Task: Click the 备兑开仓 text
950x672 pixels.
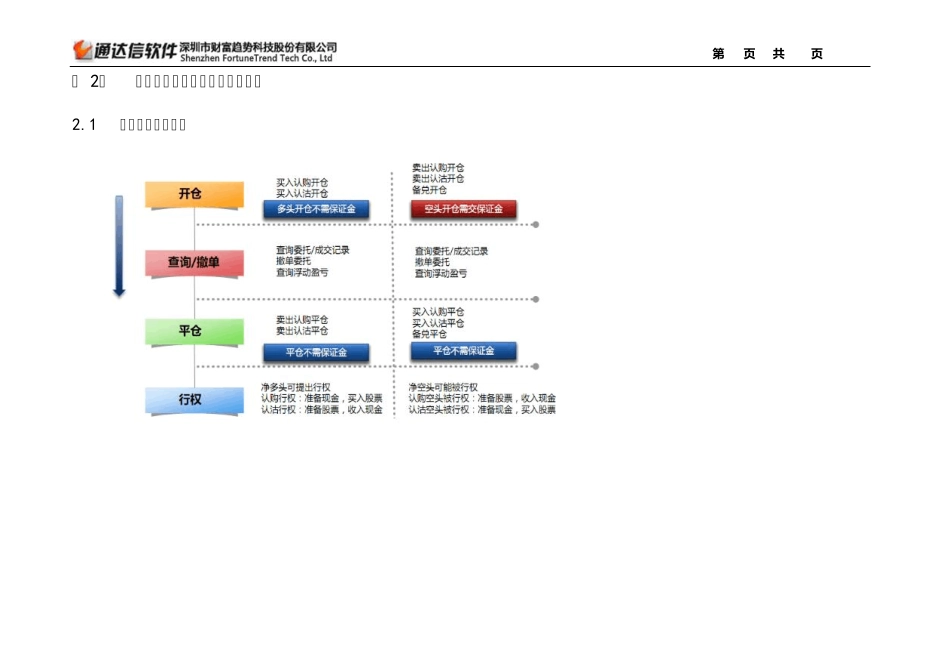Action: tap(430, 190)
